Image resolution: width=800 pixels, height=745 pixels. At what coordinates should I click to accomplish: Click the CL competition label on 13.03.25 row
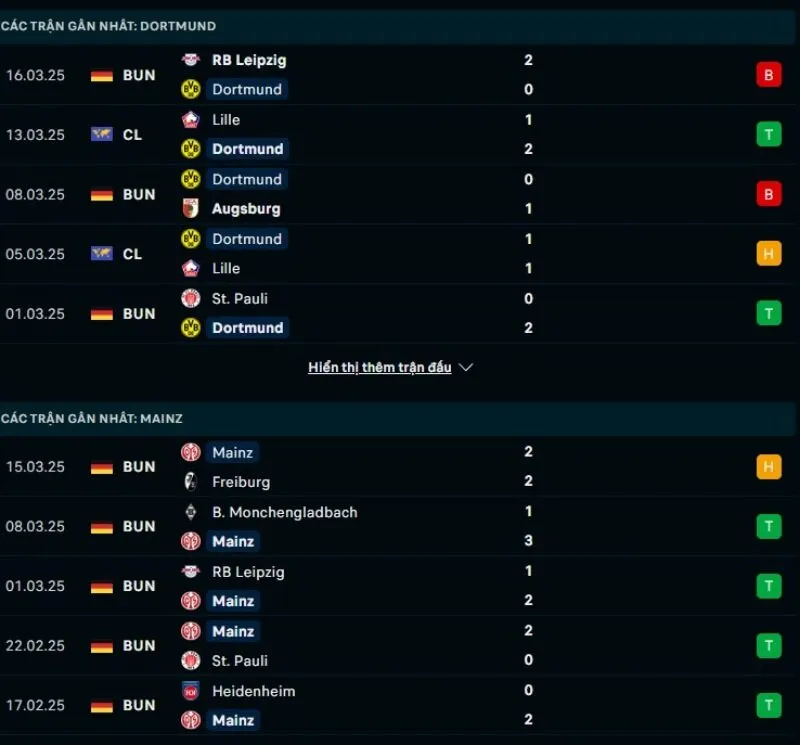point(131,134)
